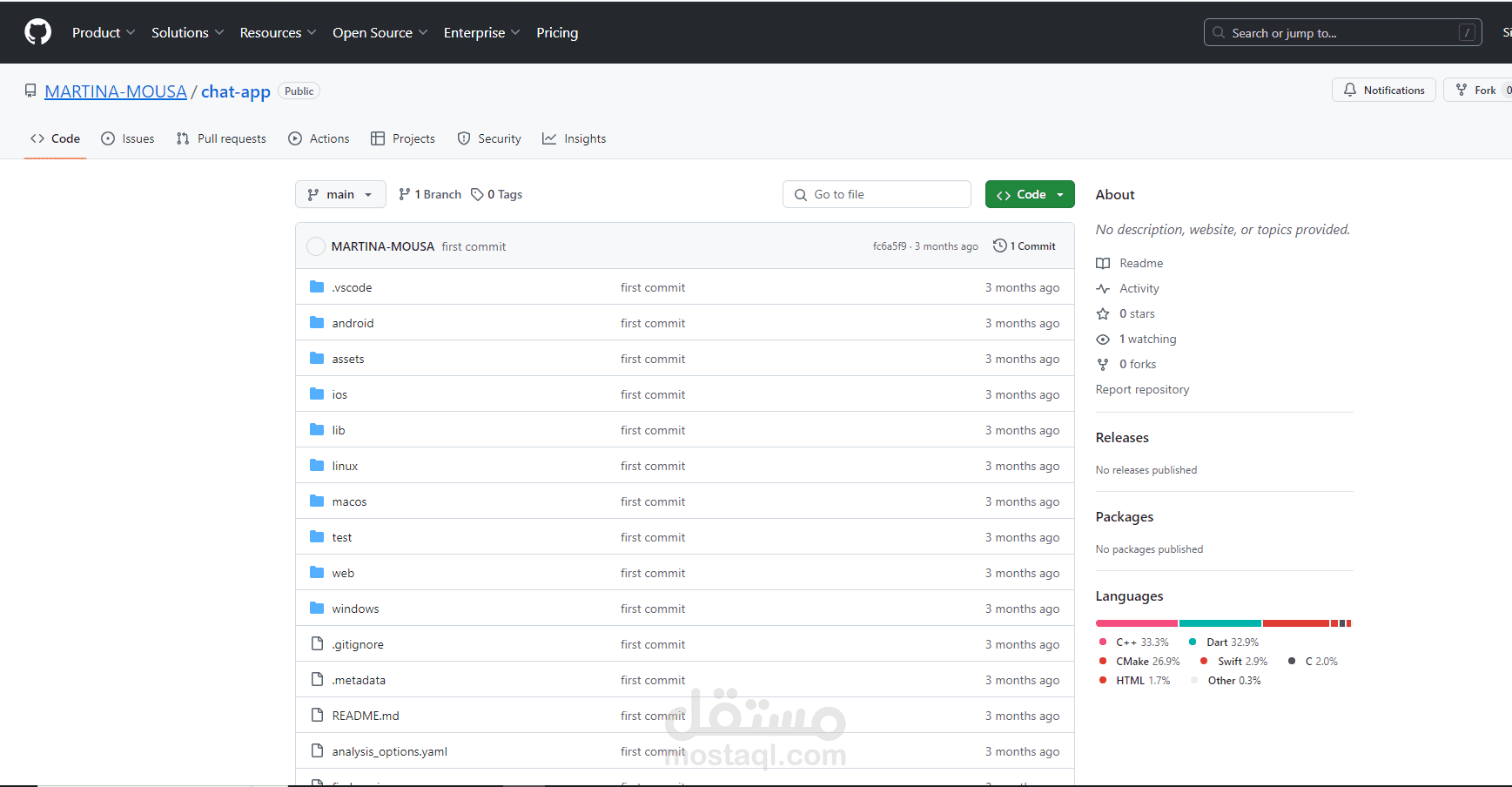This screenshot has height=787, width=1512.
Task: Click the commit author avatar circle
Action: point(316,246)
